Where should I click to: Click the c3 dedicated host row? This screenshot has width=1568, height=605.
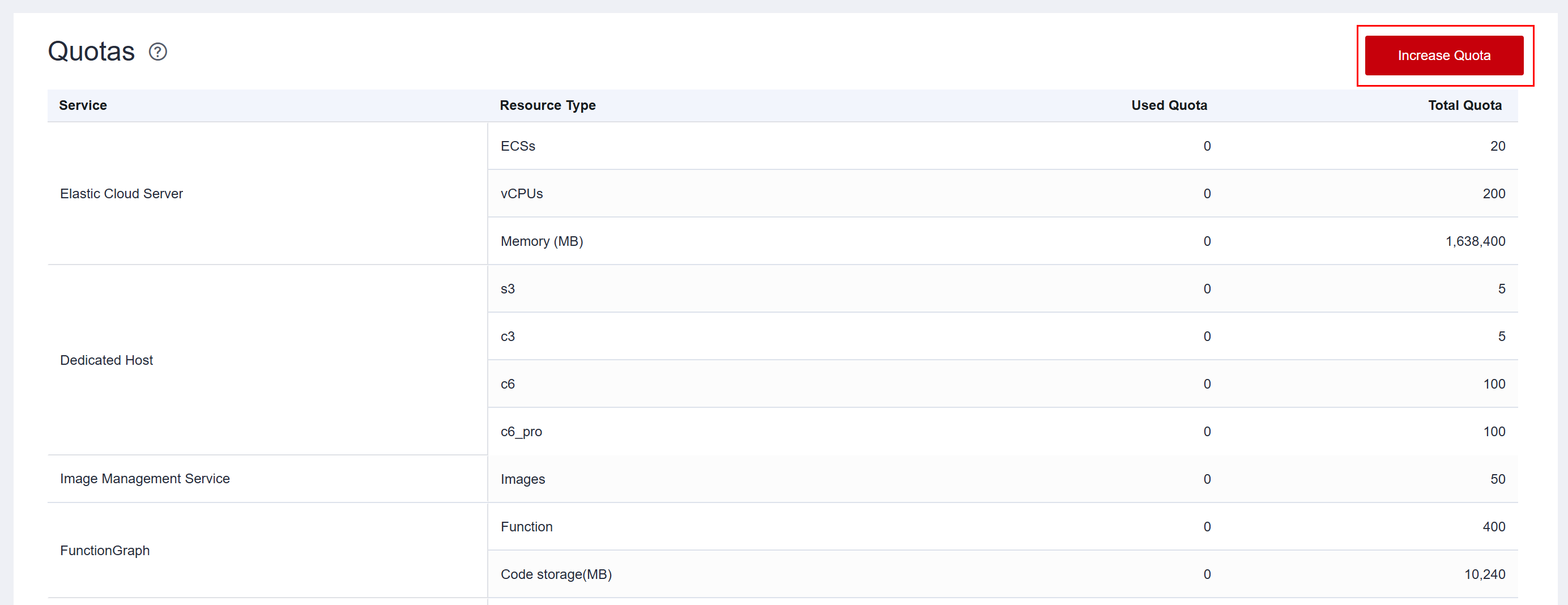click(508, 336)
